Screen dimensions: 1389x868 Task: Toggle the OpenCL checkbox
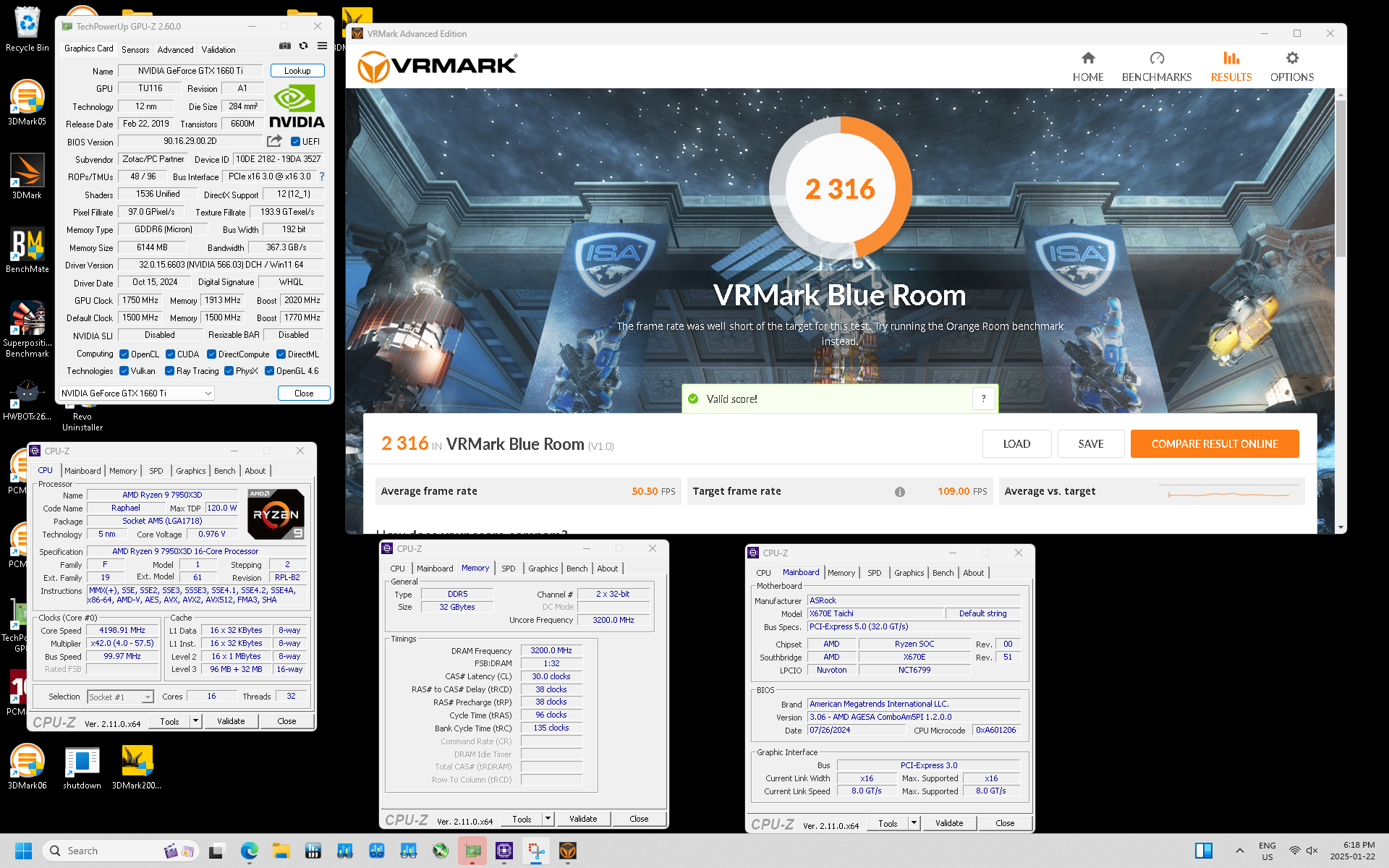(124, 354)
